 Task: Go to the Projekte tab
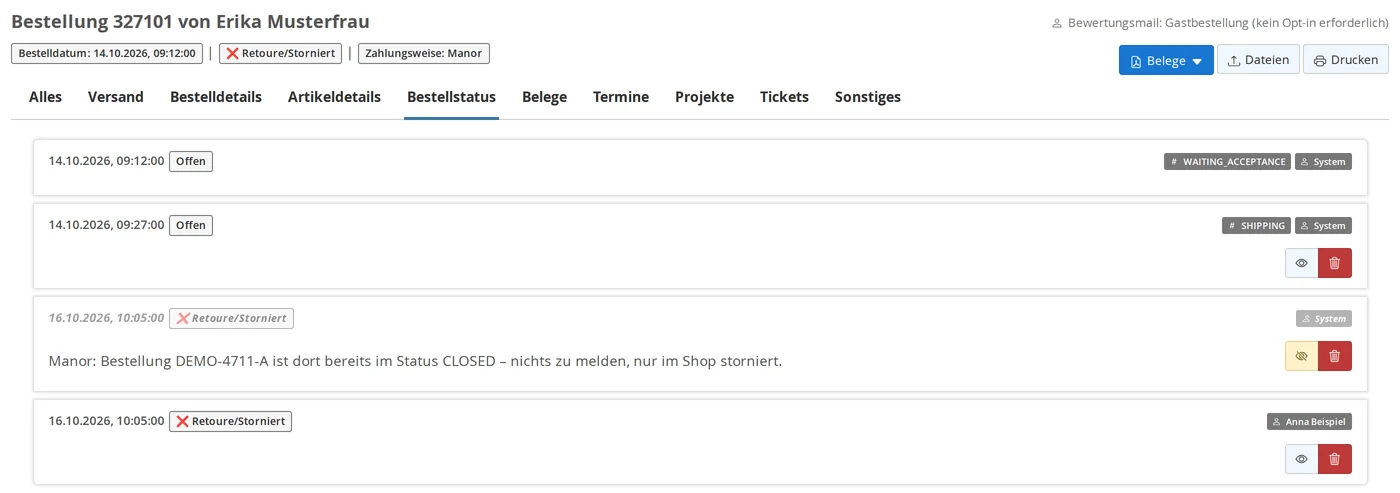pos(704,97)
